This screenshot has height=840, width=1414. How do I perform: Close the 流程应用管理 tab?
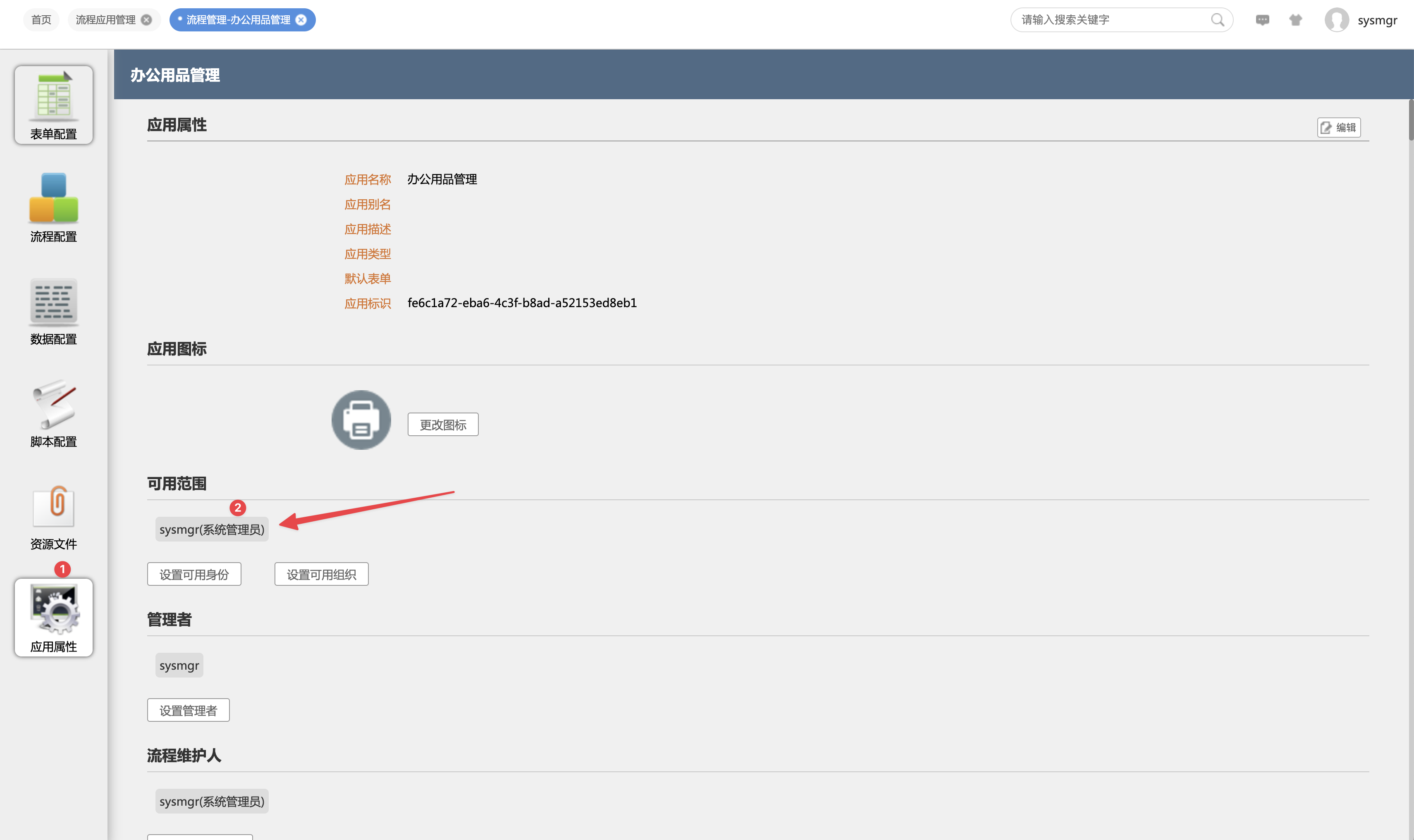click(147, 20)
